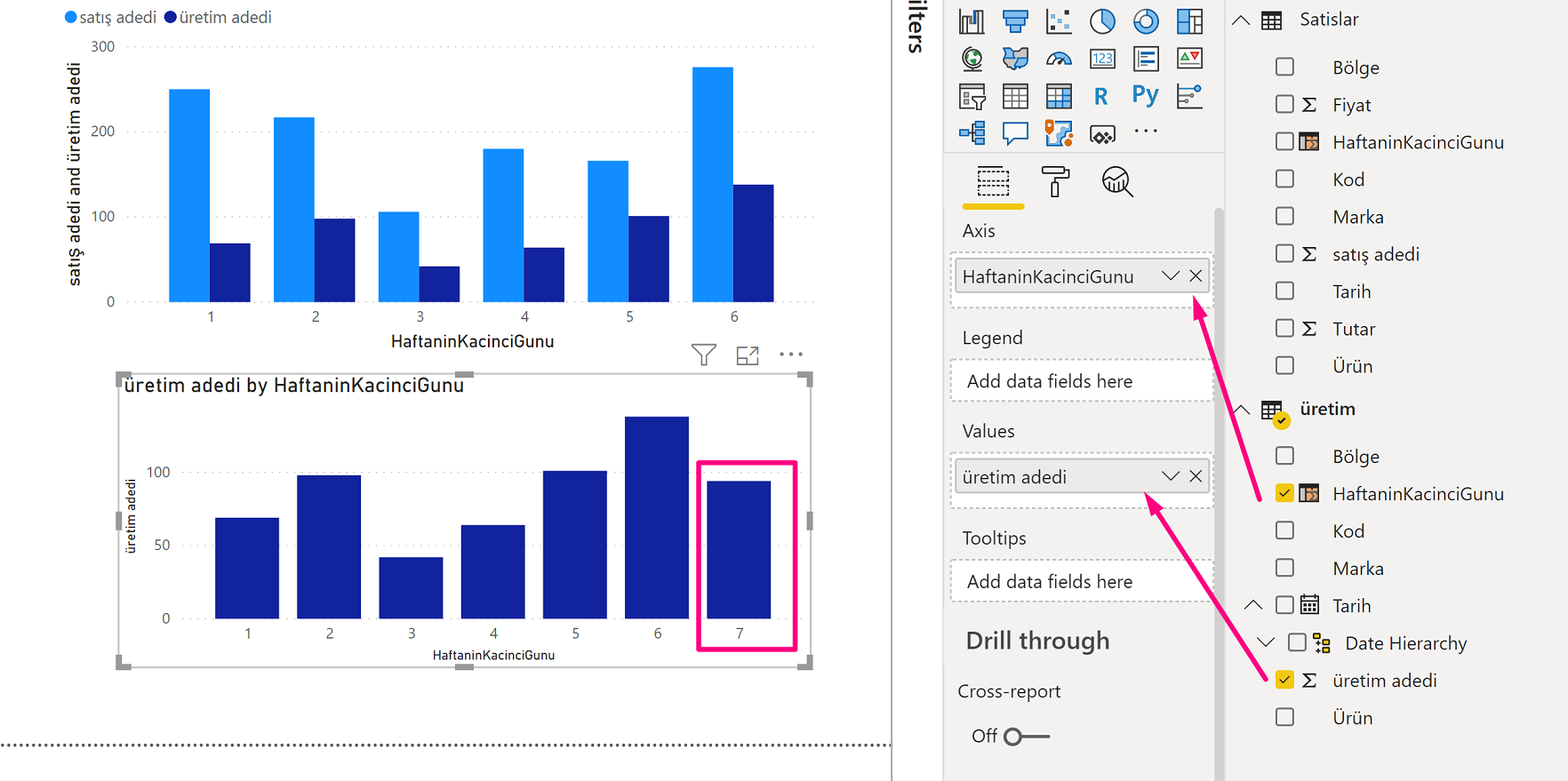Check Kod field under üretim table
1568x781 pixels.
click(1284, 530)
